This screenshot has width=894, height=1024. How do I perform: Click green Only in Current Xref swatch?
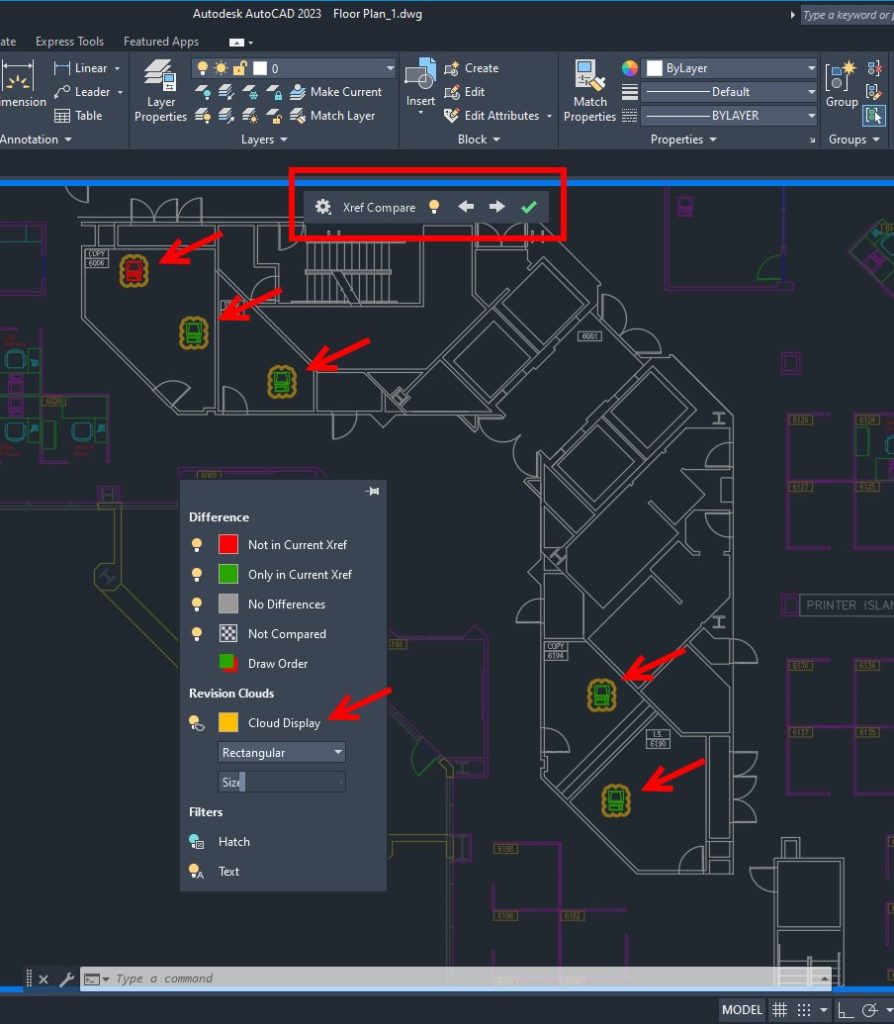pyautogui.click(x=228, y=575)
